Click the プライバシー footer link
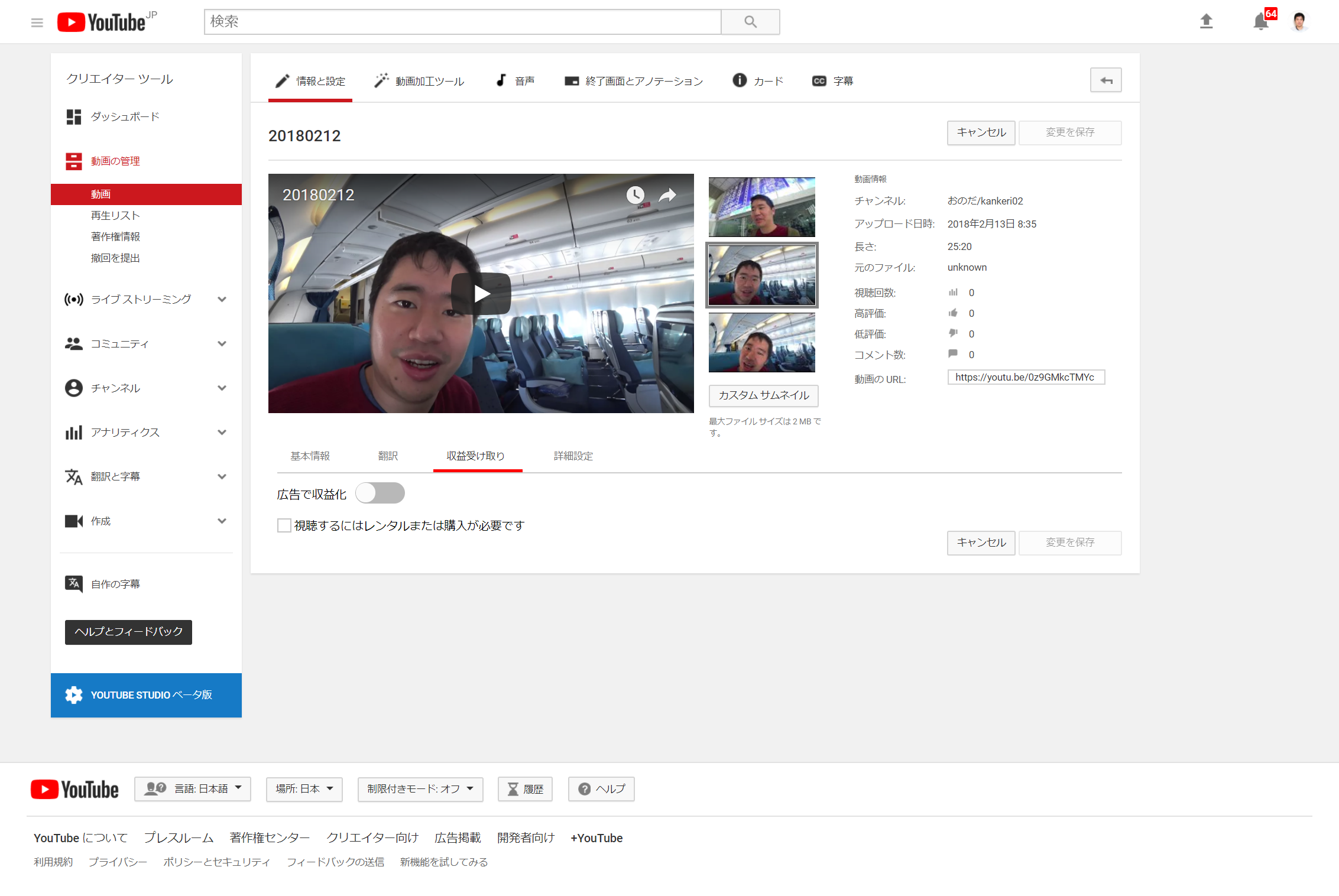Image resolution: width=1339 pixels, height=896 pixels. click(118, 862)
